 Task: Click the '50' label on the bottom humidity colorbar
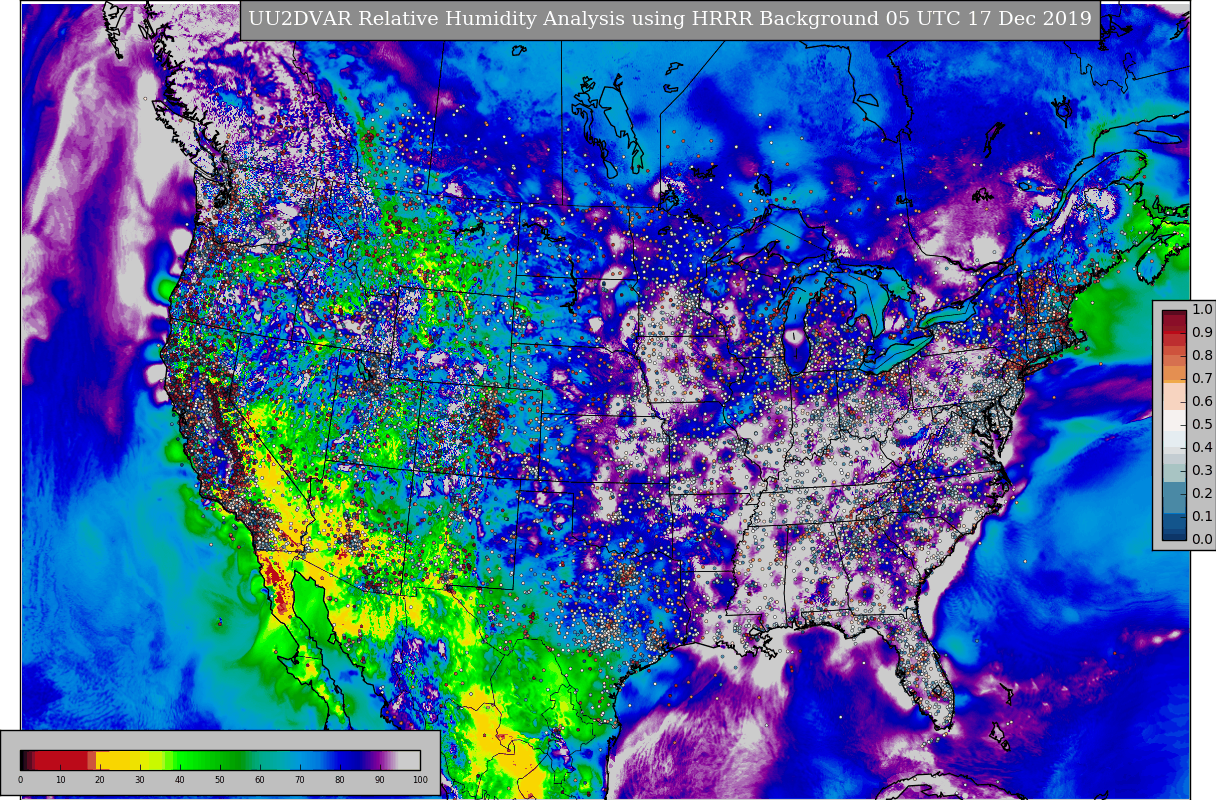tap(220, 780)
